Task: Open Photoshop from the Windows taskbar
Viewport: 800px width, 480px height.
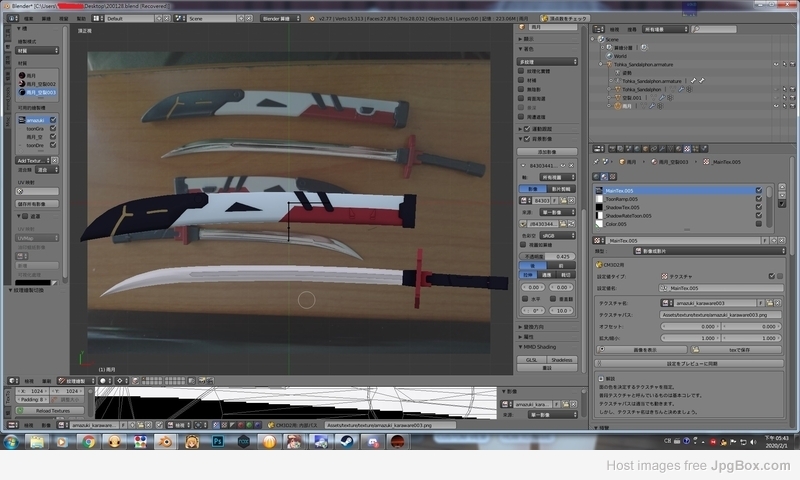Action: point(218,441)
